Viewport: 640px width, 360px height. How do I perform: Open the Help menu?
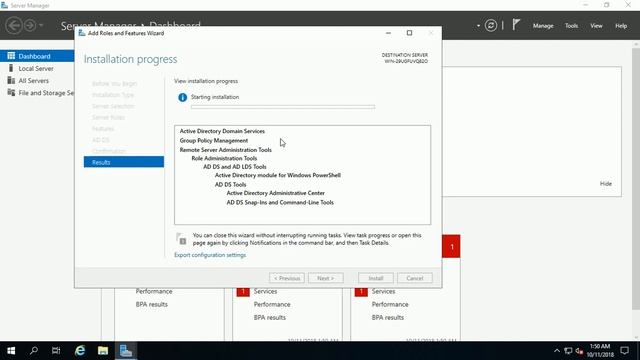coord(621,26)
